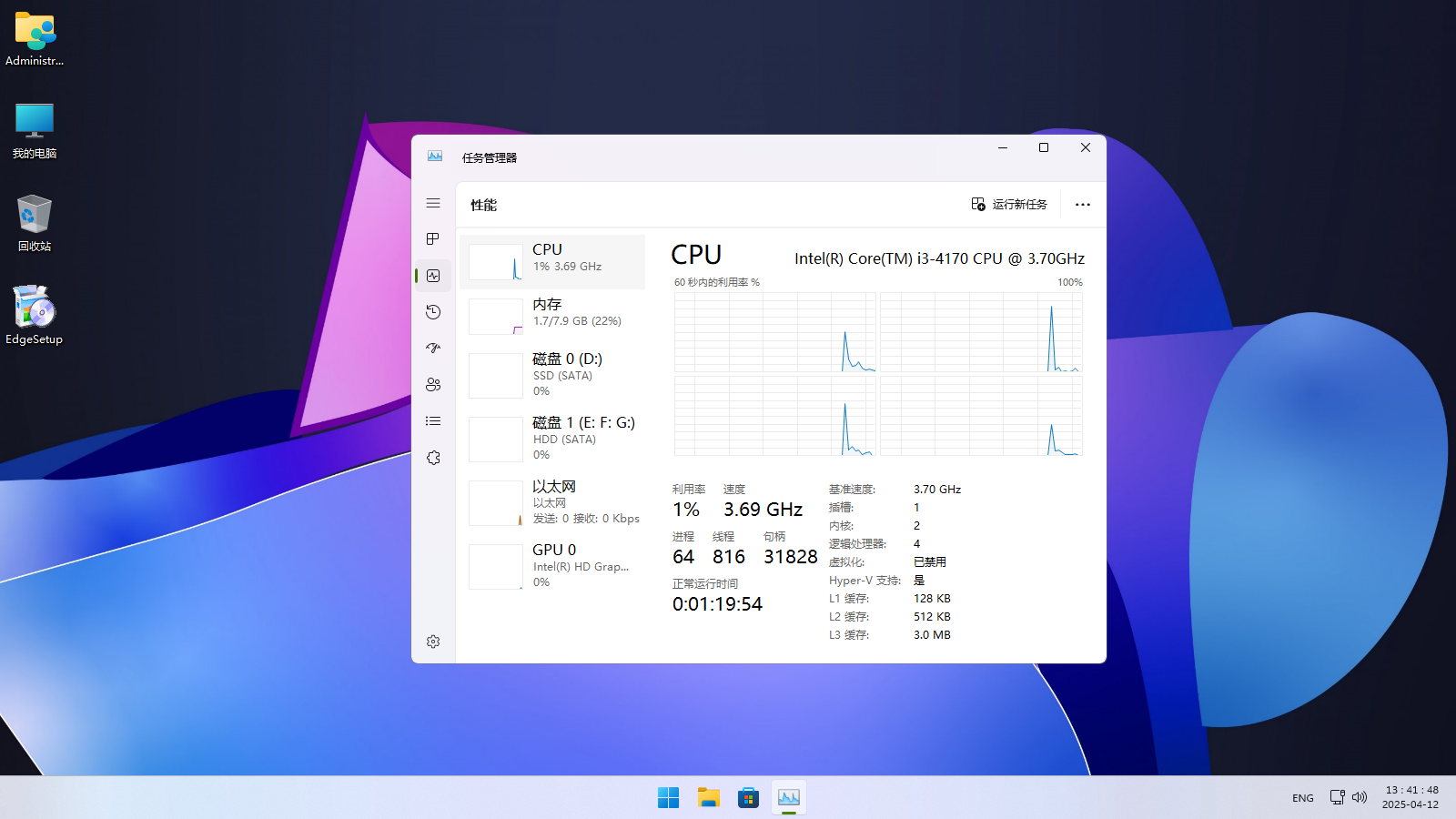Select the EdgeSetup desktop icon

(35, 316)
